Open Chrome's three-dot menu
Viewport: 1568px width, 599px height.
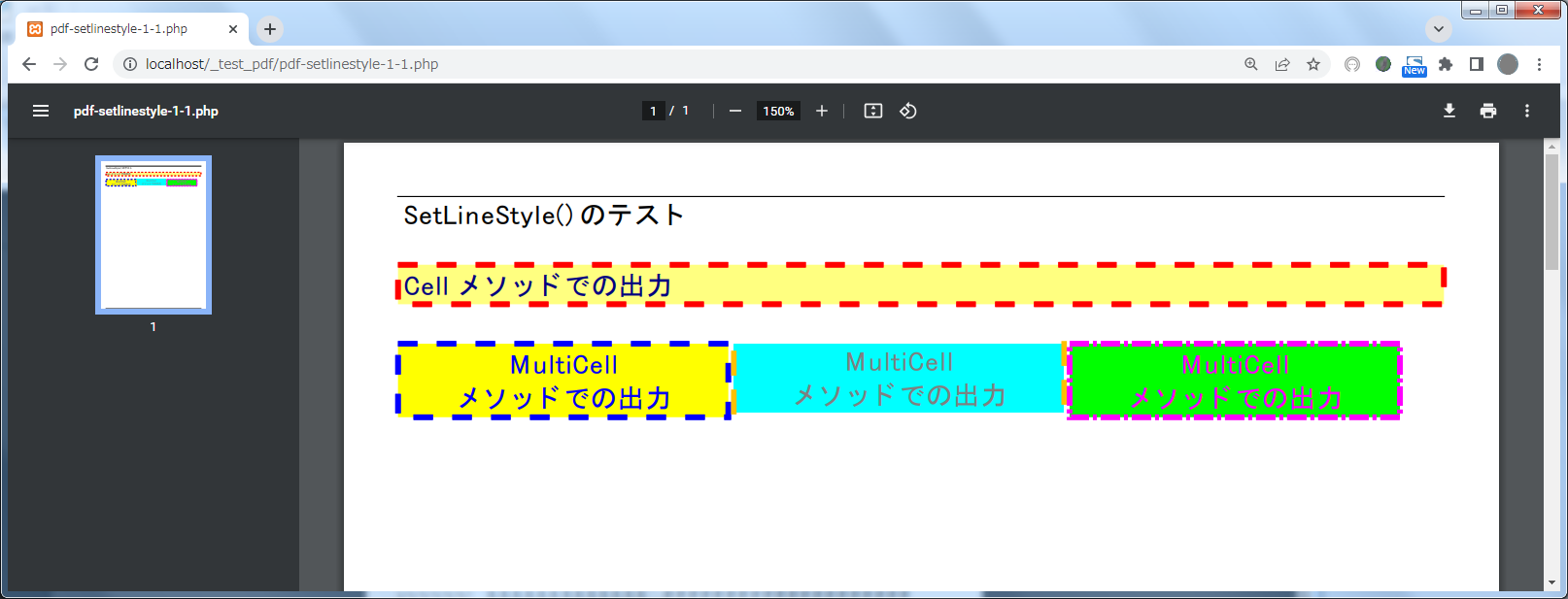point(1539,64)
